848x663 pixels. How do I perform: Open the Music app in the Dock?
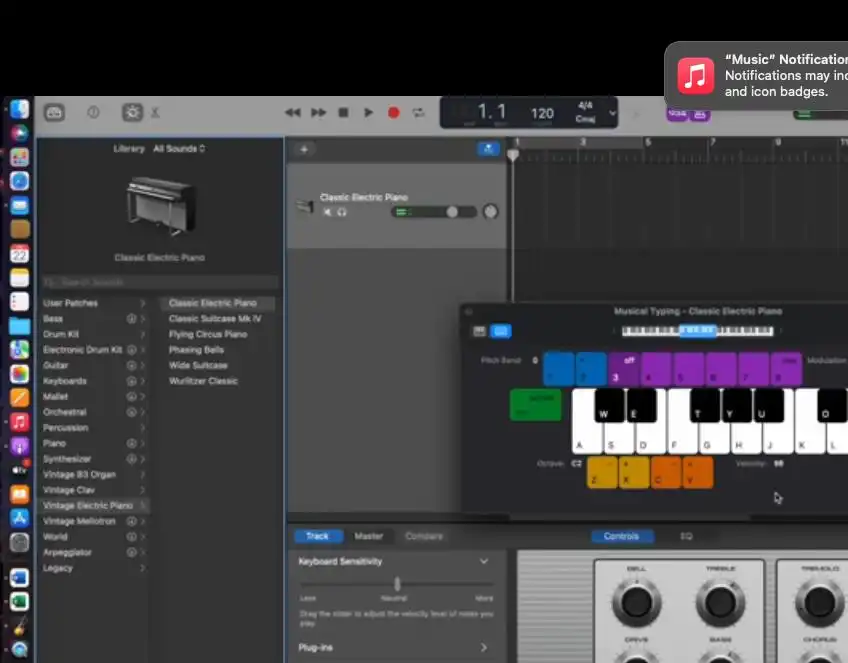click(19, 422)
